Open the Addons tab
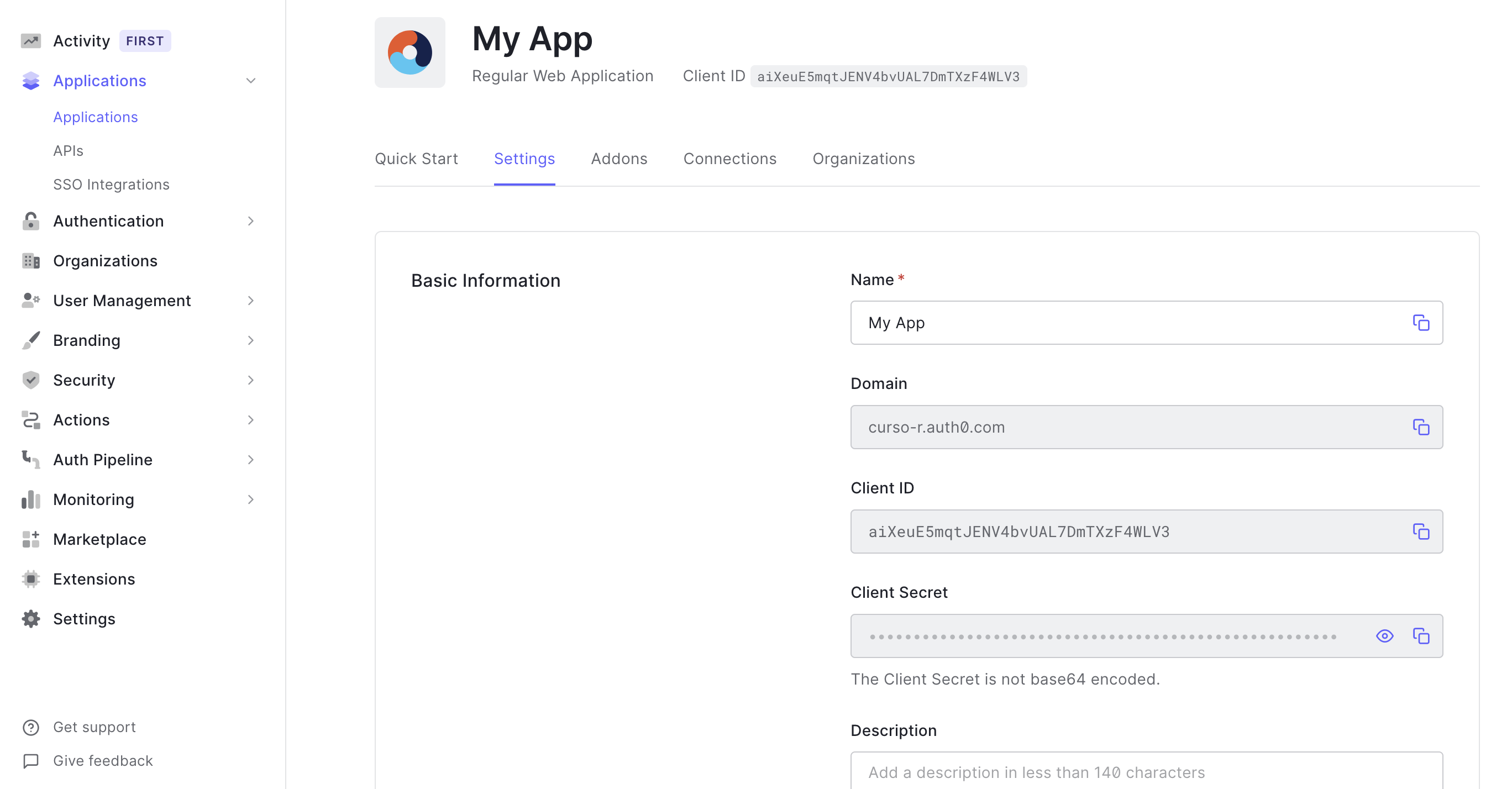The height and width of the screenshot is (789, 1512). [618, 159]
